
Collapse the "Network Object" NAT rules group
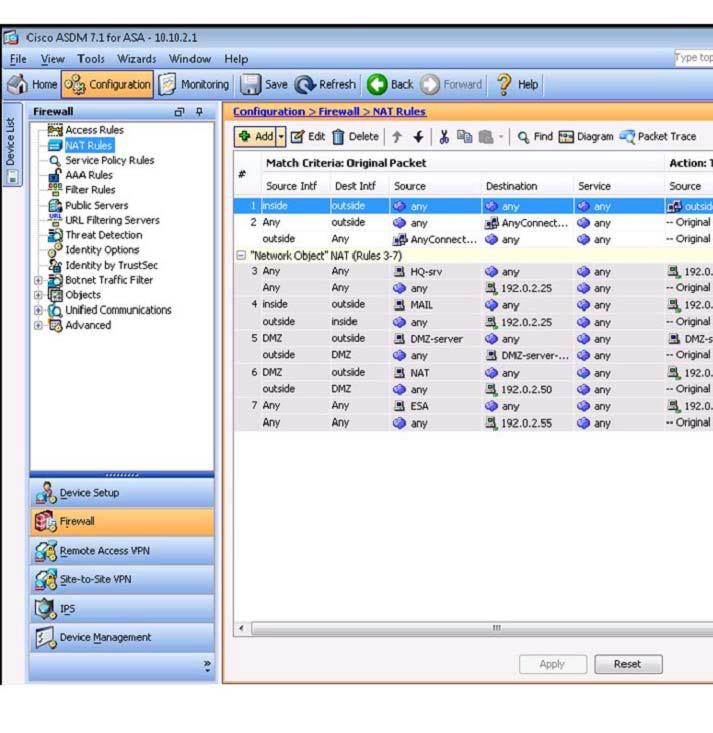(240, 255)
